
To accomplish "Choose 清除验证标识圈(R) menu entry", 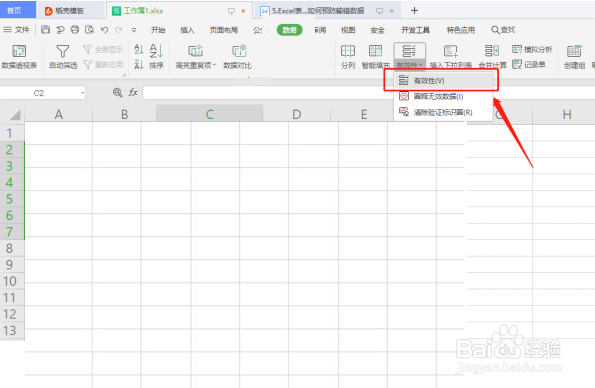I will (x=442, y=112).
